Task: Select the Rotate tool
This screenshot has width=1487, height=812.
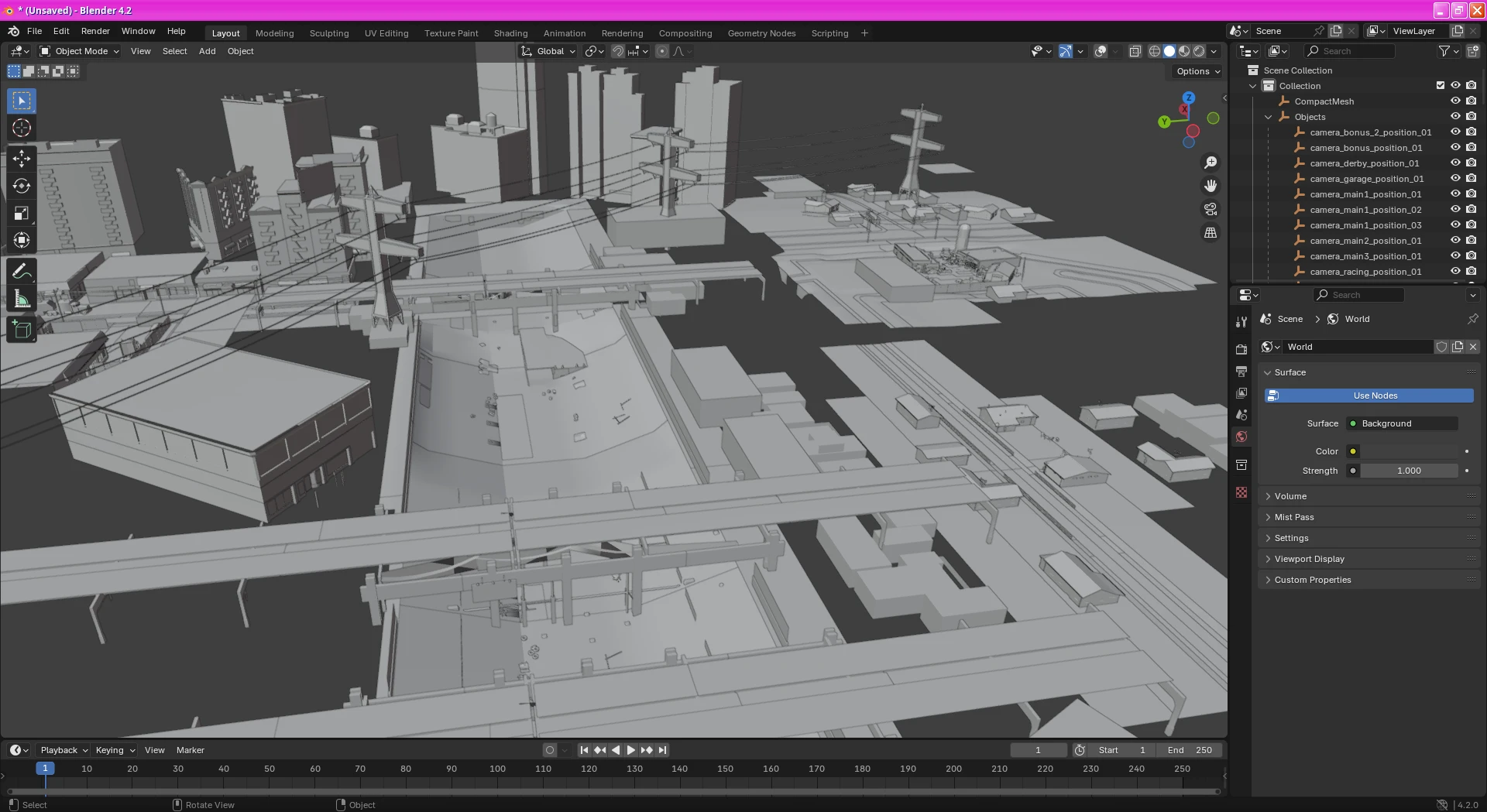Action: (x=22, y=186)
